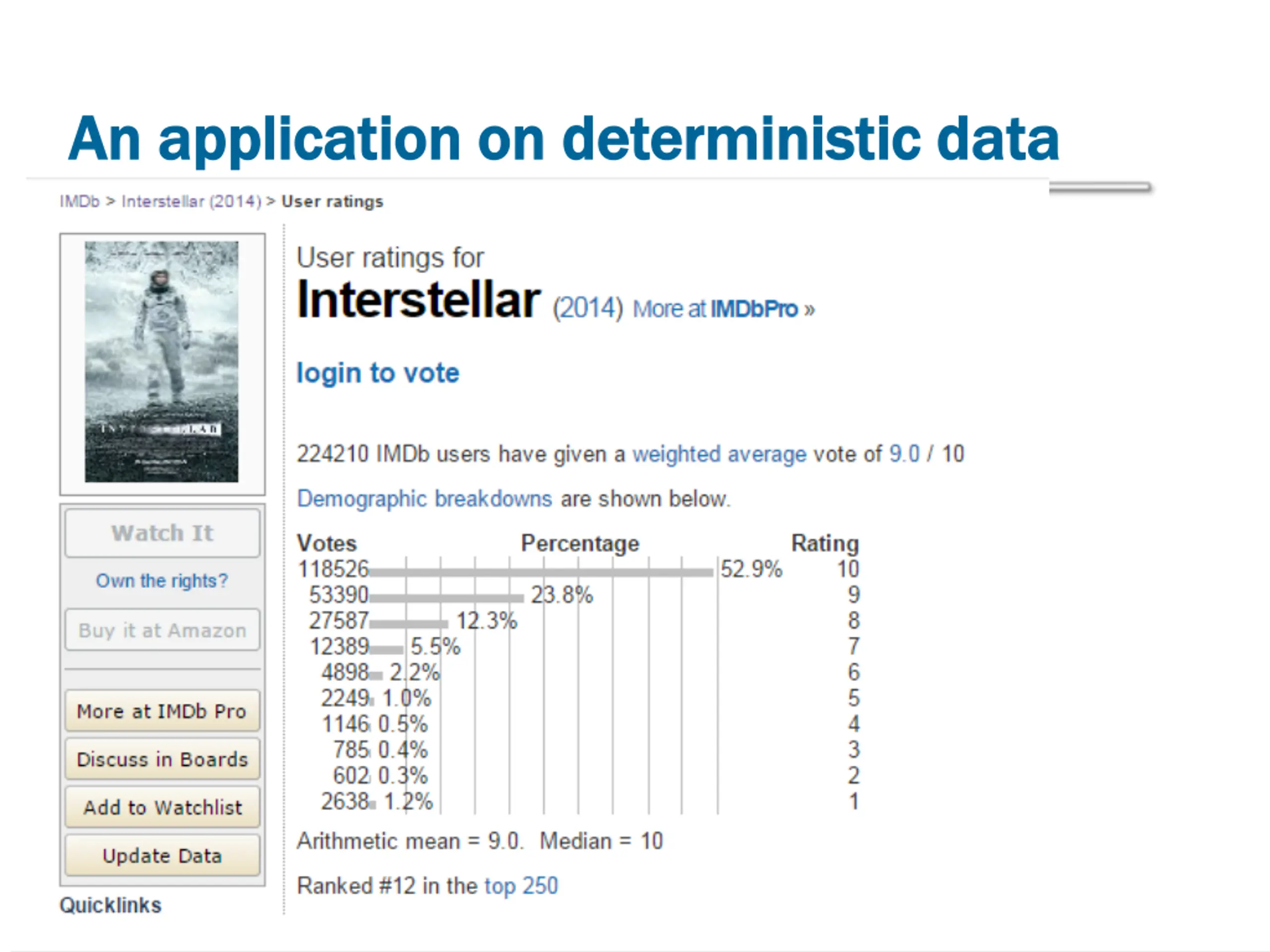This screenshot has width=1270, height=952.
Task: Click the top 250 link
Action: (521, 886)
